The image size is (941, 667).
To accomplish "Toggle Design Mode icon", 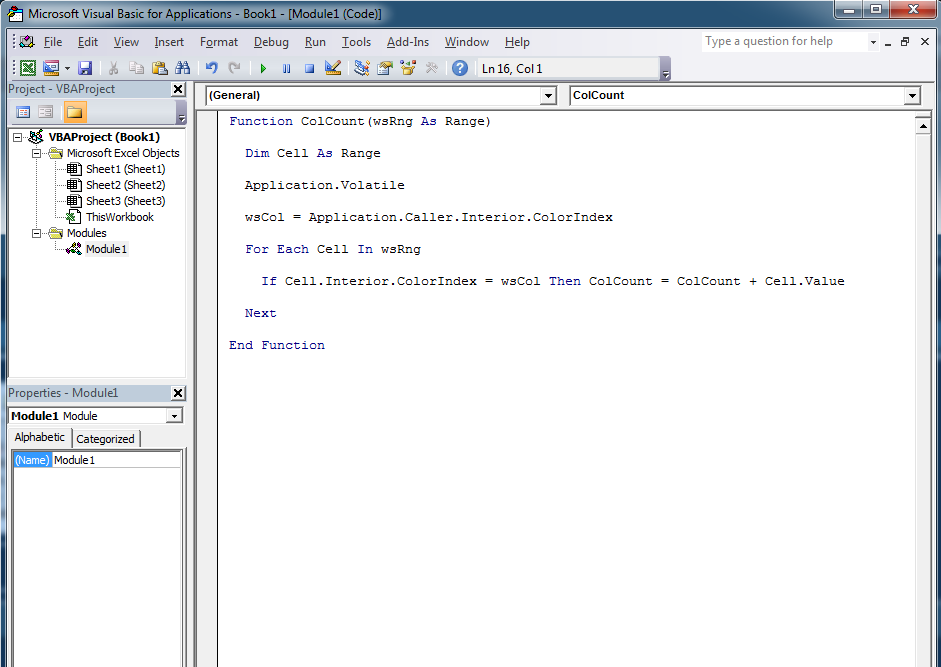I will click(x=332, y=68).
